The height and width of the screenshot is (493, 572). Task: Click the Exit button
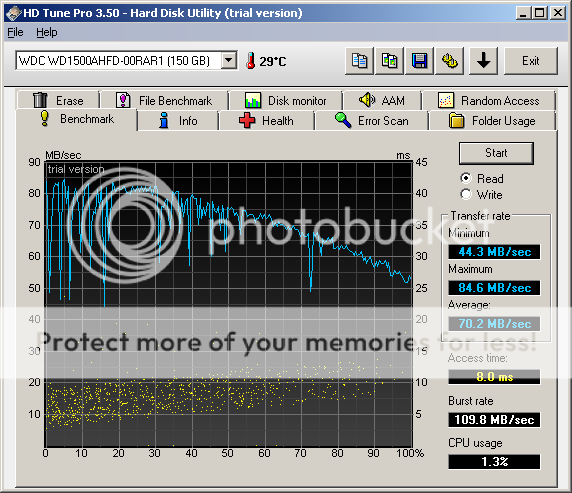[531, 61]
